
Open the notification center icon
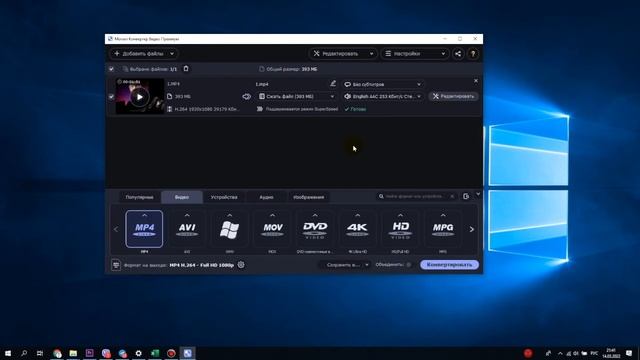[629, 353]
